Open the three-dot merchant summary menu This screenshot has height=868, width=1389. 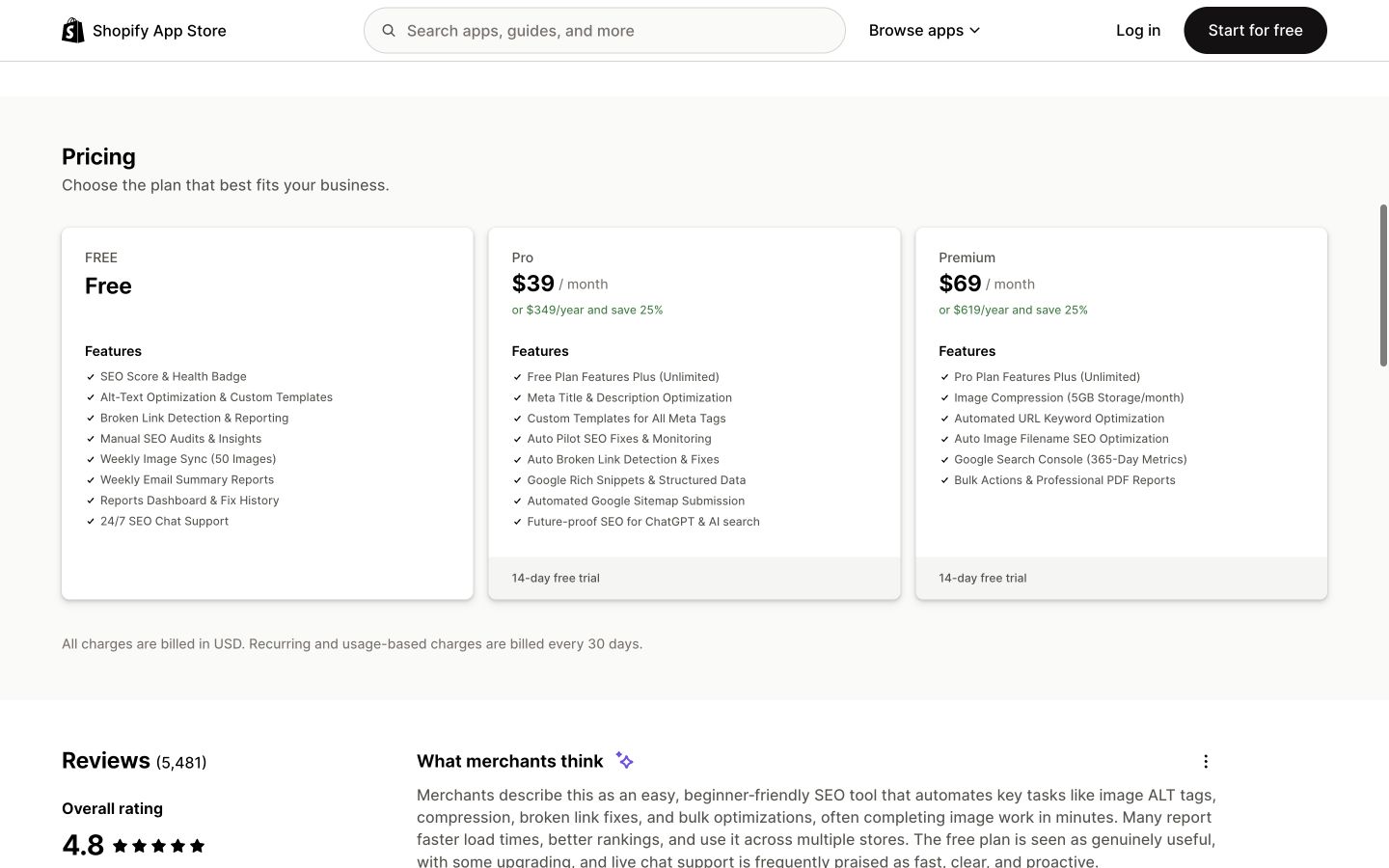click(1205, 761)
